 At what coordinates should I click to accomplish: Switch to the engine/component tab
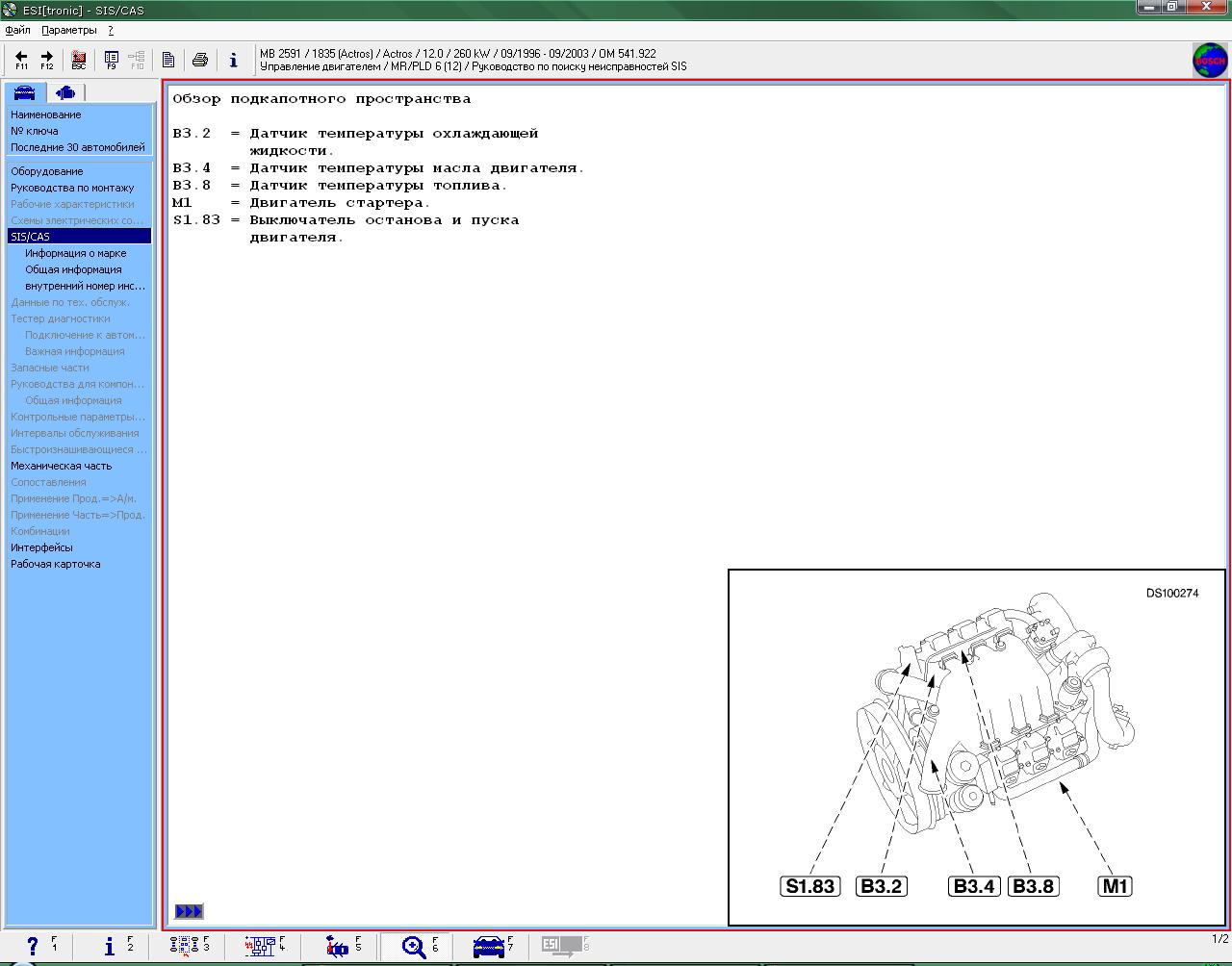pos(65,92)
